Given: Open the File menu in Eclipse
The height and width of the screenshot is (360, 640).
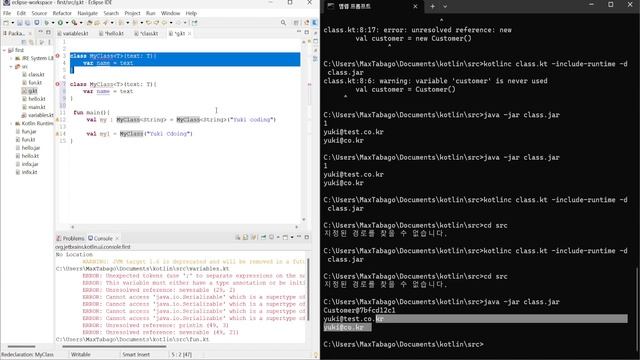Looking at the screenshot, I should point(7,13).
